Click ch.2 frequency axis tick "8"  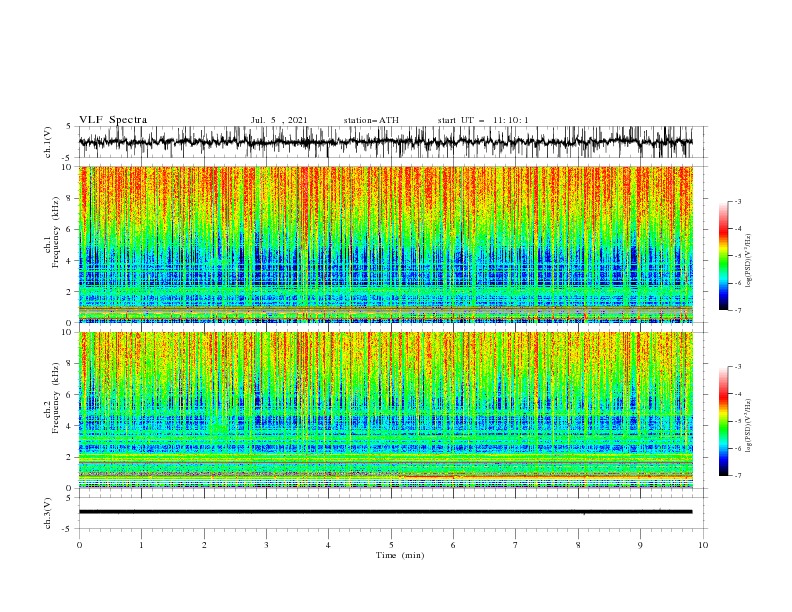[69, 364]
